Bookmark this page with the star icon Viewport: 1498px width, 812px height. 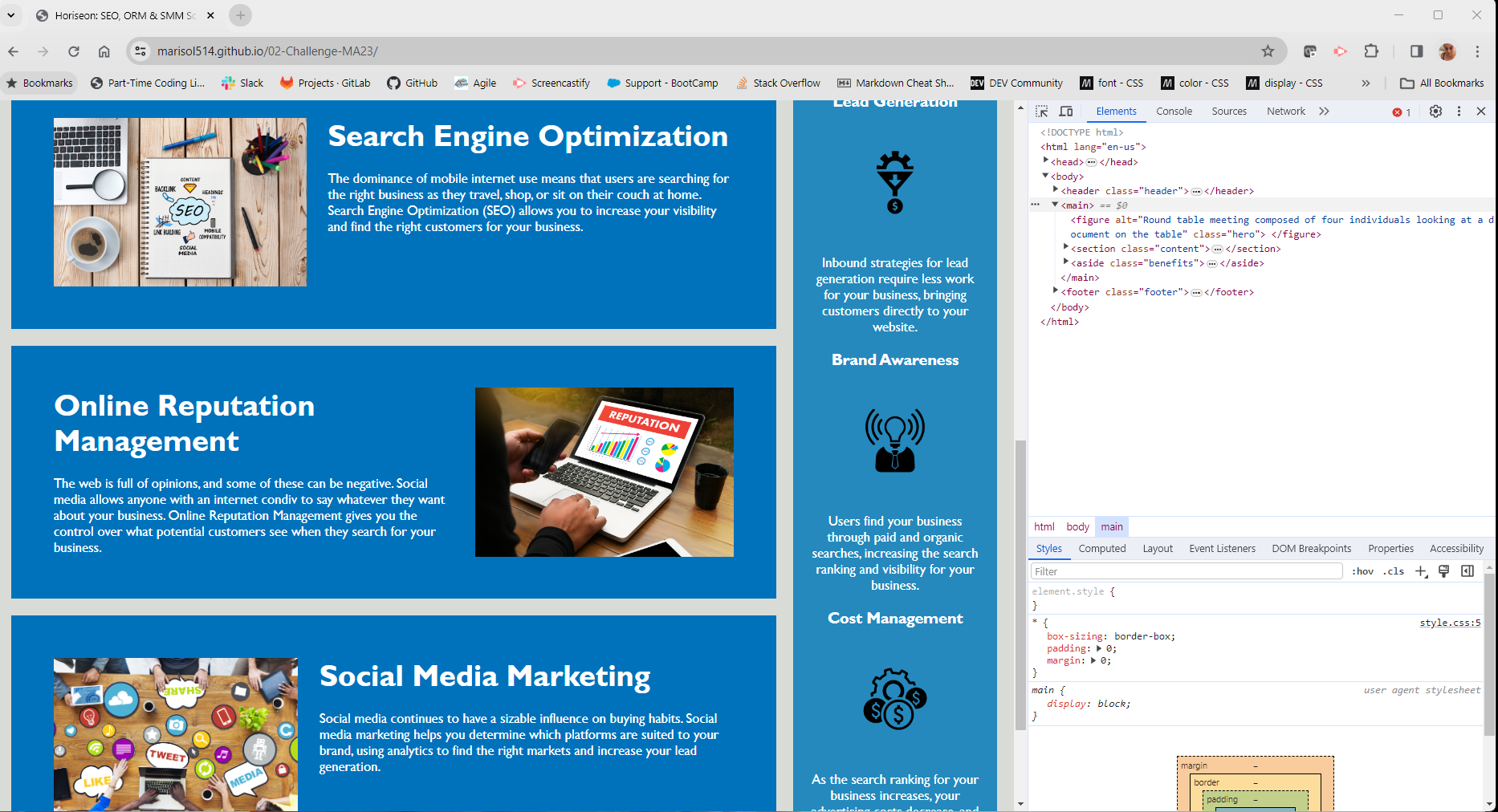[1268, 51]
